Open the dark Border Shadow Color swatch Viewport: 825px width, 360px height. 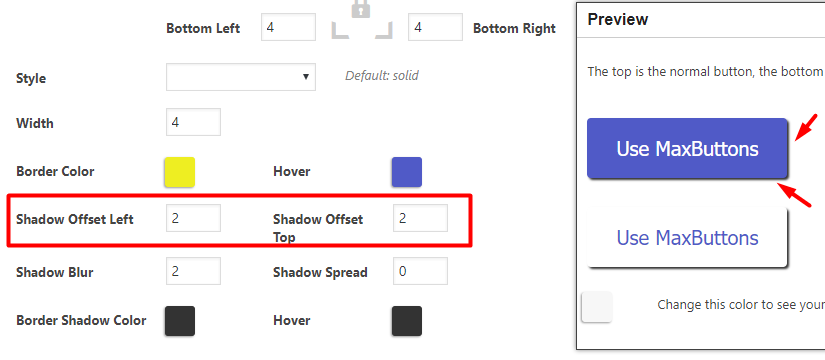pos(179,321)
